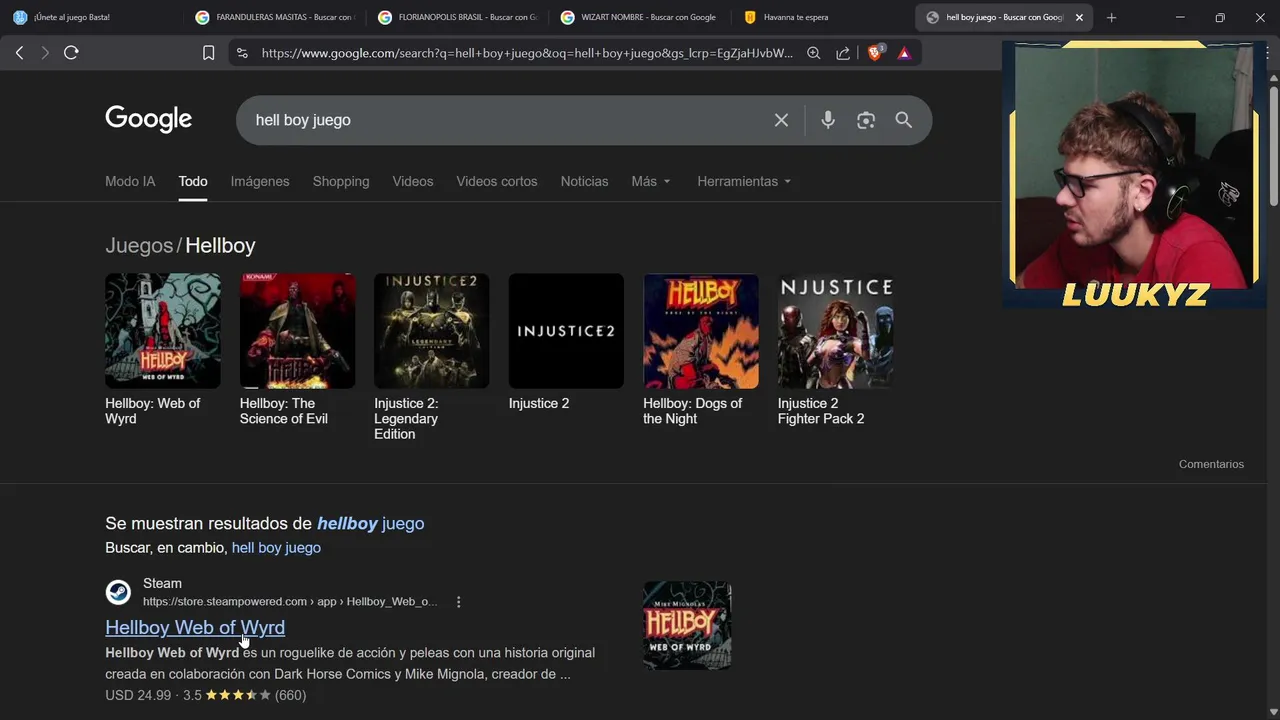Open Brave Rewards triangle icon
1280x720 pixels.
click(904, 53)
